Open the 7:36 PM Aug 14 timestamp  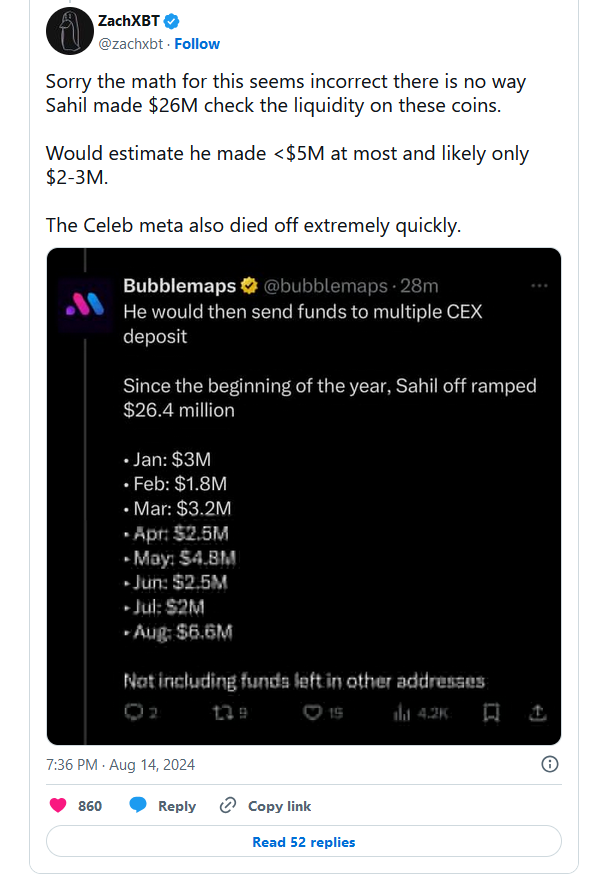[121, 765]
